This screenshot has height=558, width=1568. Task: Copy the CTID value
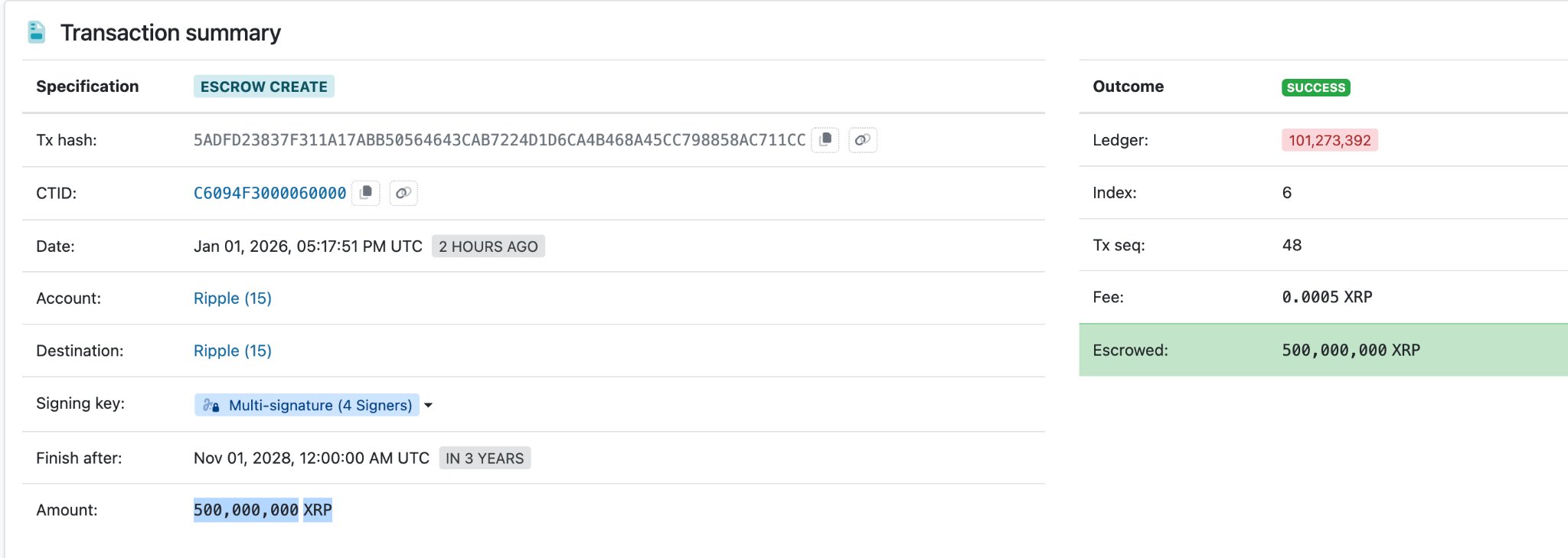tap(366, 193)
